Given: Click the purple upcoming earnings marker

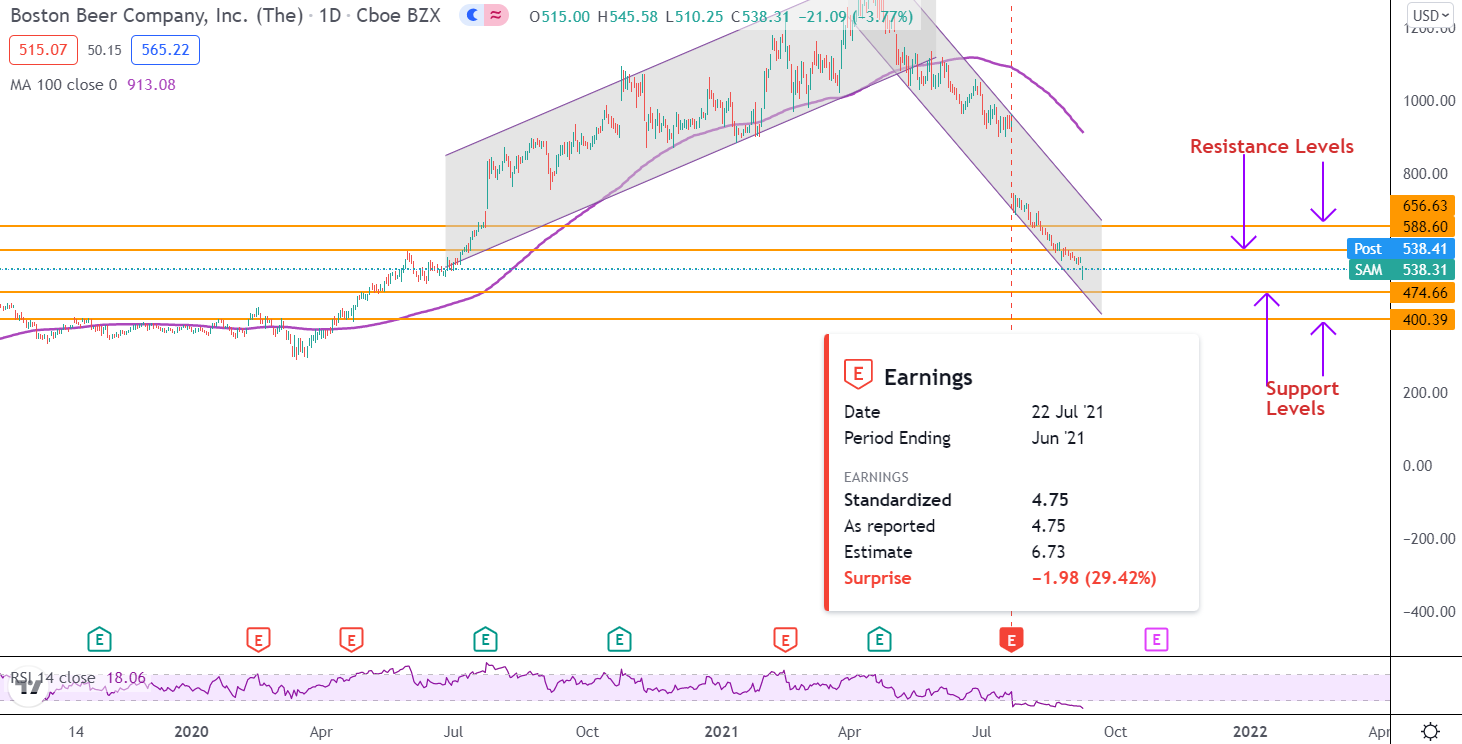Looking at the screenshot, I should pos(1156,638).
